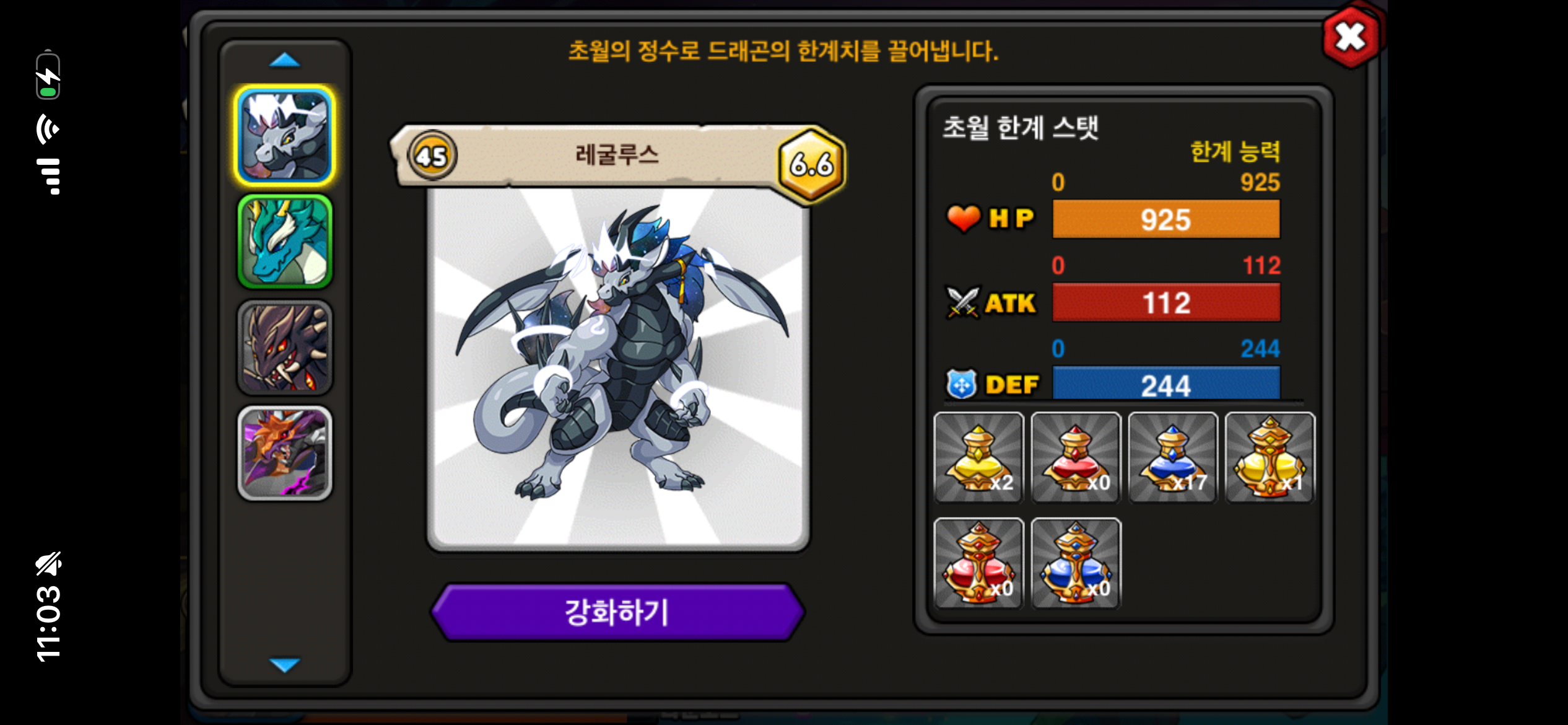Image resolution: width=1568 pixels, height=725 pixels.
Task: Click the red heart HP icon
Action: tap(964, 218)
